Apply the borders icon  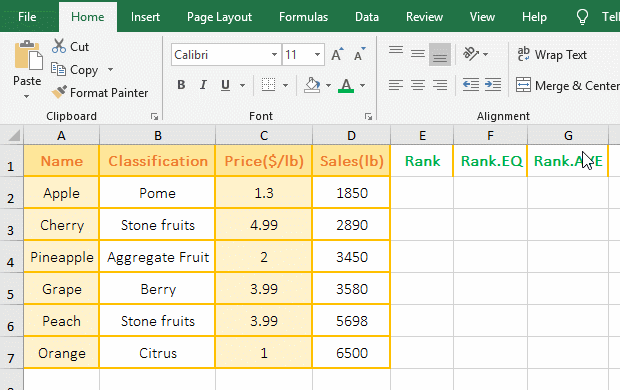(x=268, y=85)
